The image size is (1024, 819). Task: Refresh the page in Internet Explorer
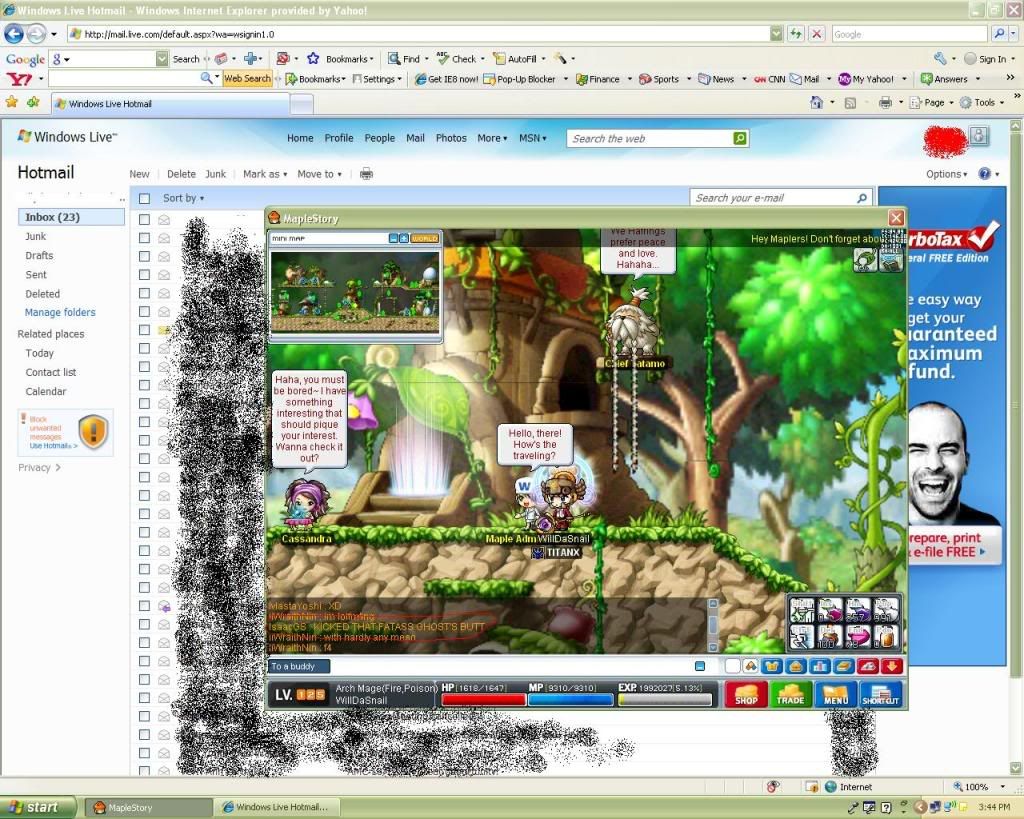pos(795,34)
